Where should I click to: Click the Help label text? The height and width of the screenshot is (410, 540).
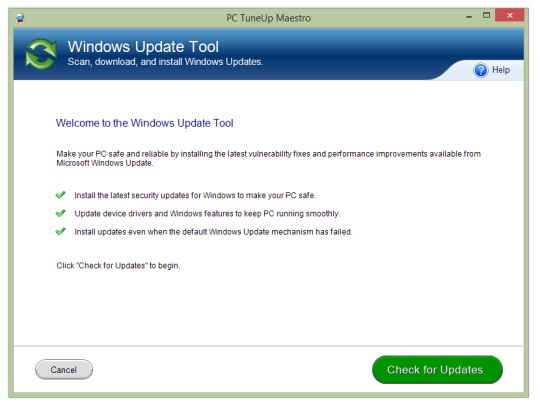(x=501, y=70)
